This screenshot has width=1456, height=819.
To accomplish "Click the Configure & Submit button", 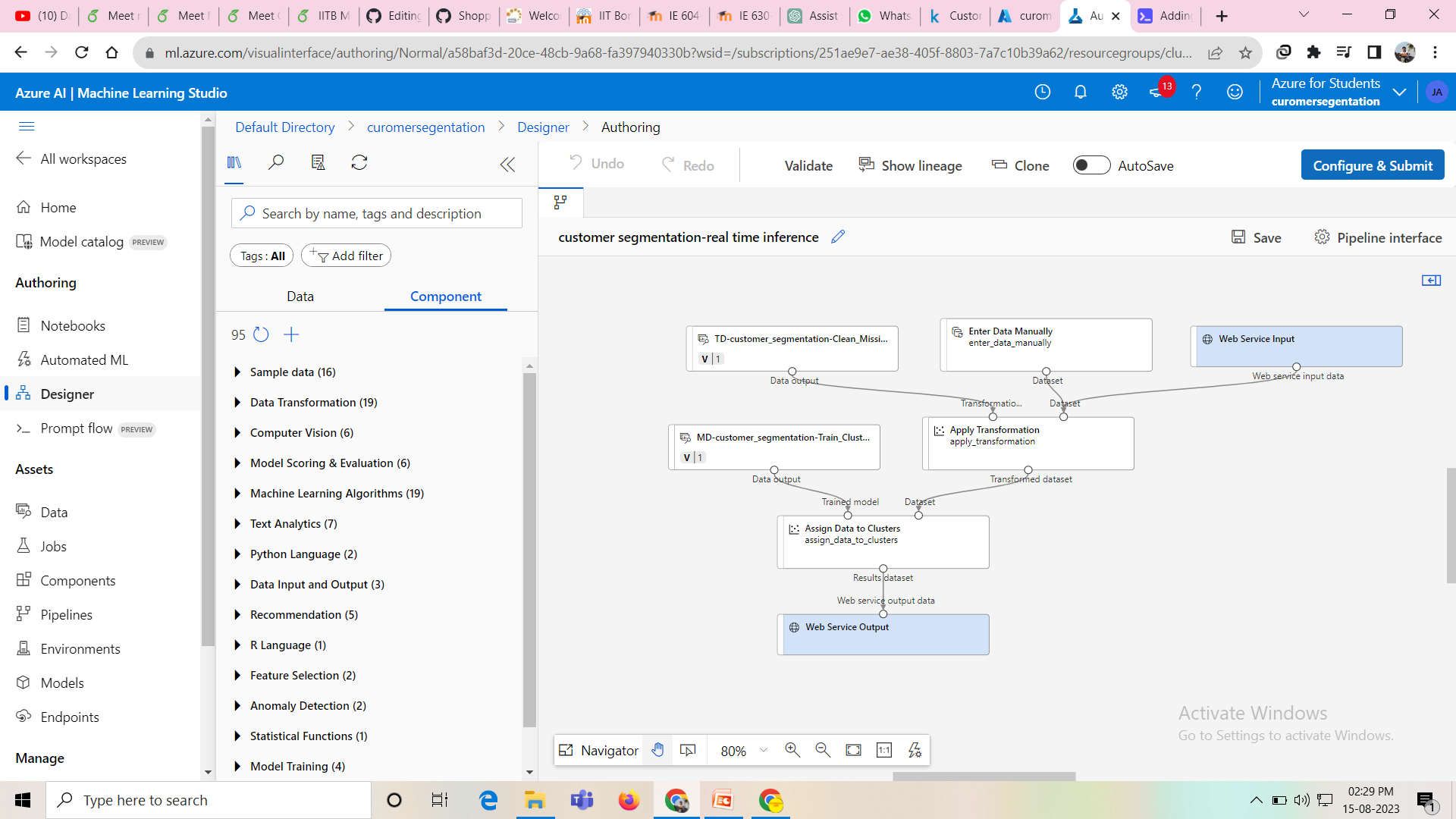I will click(1373, 165).
